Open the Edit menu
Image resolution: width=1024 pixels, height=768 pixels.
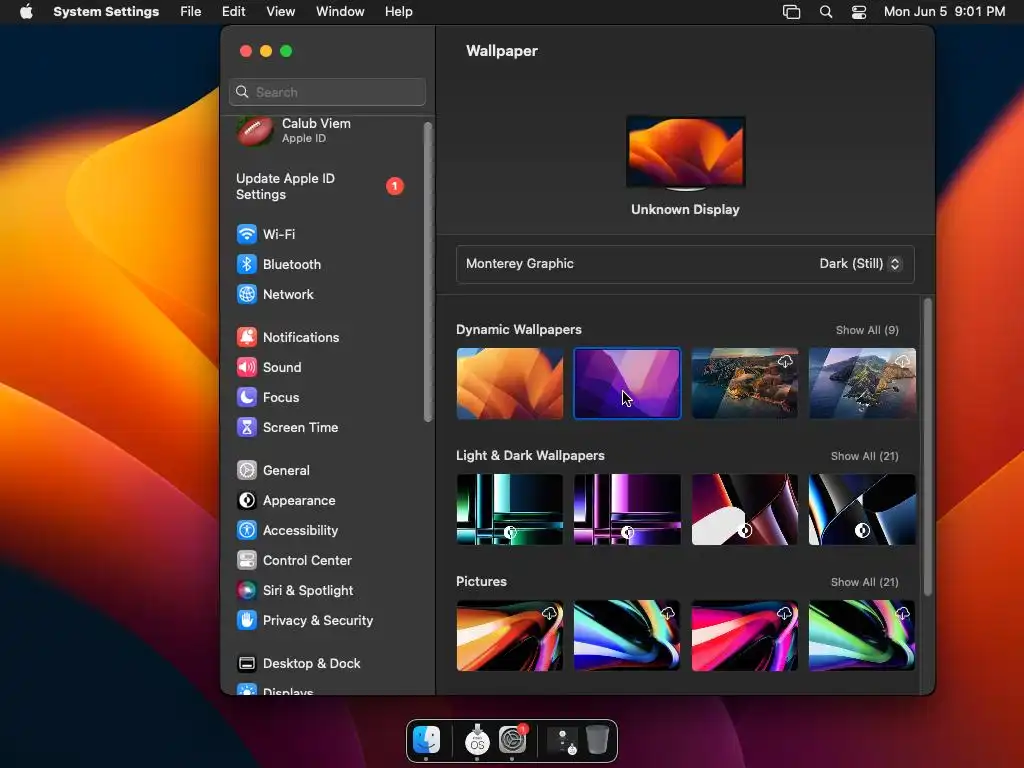tap(233, 12)
